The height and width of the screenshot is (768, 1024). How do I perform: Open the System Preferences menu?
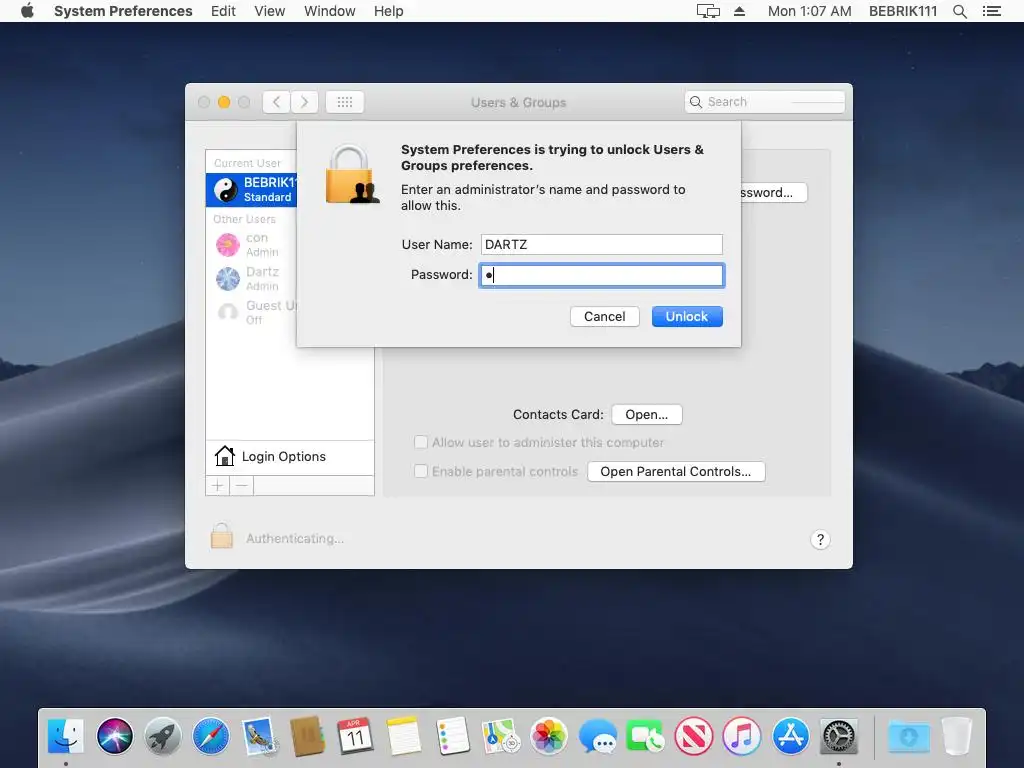pos(123,11)
